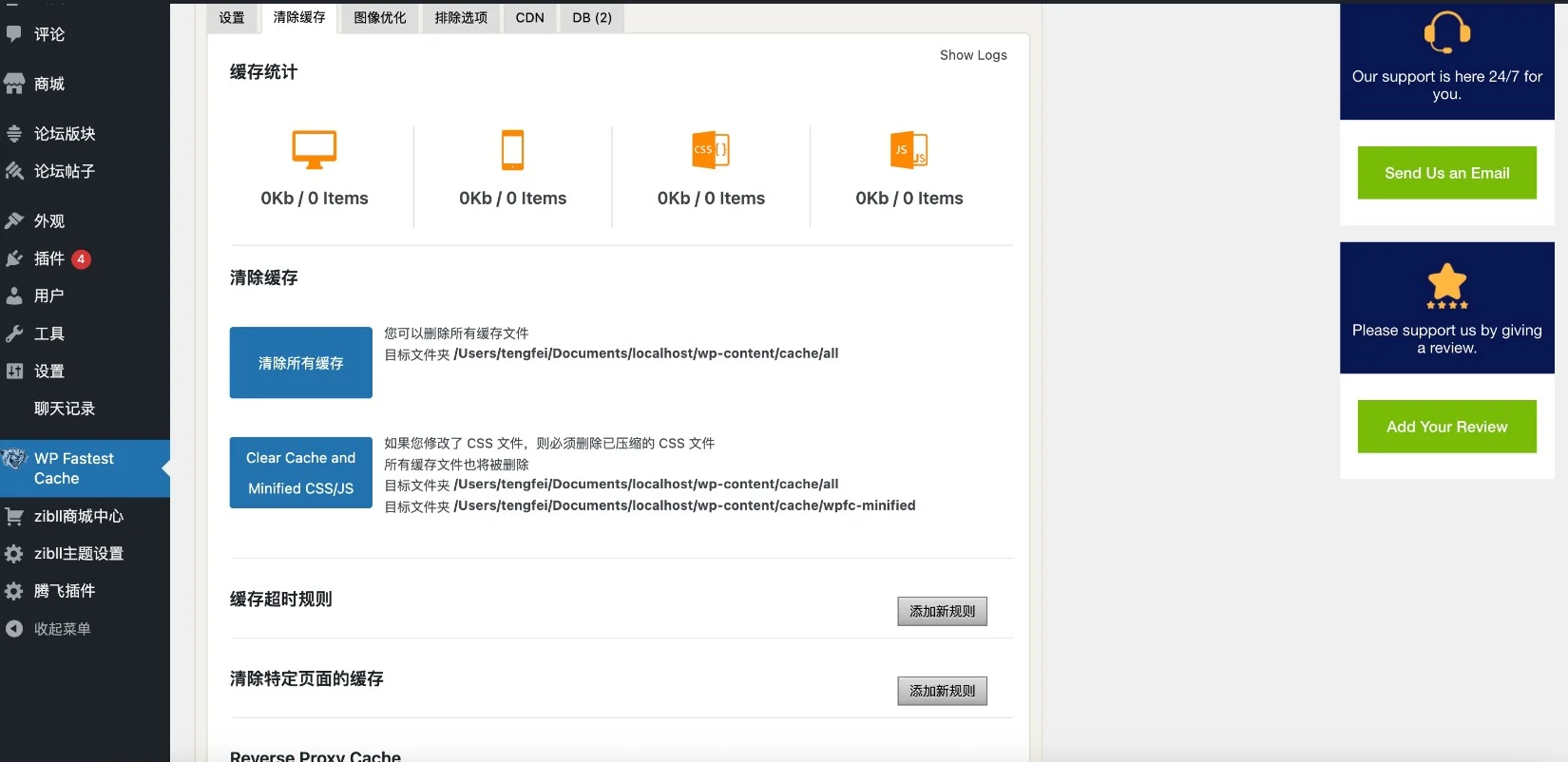Click the 清除所有缓存 button
Image resolution: width=1568 pixels, height=762 pixels.
coord(301,363)
